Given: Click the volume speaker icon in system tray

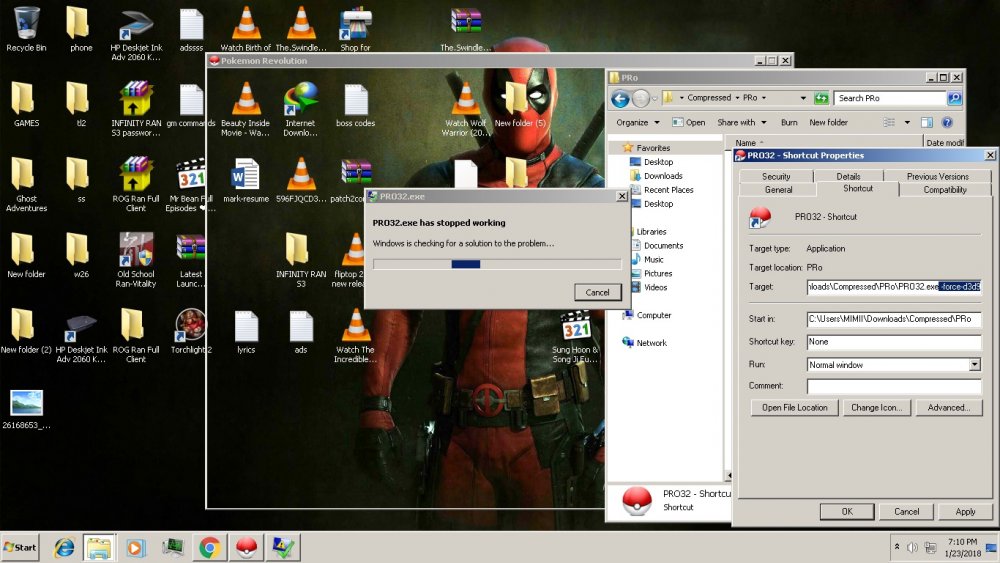Looking at the screenshot, I should click(x=912, y=547).
